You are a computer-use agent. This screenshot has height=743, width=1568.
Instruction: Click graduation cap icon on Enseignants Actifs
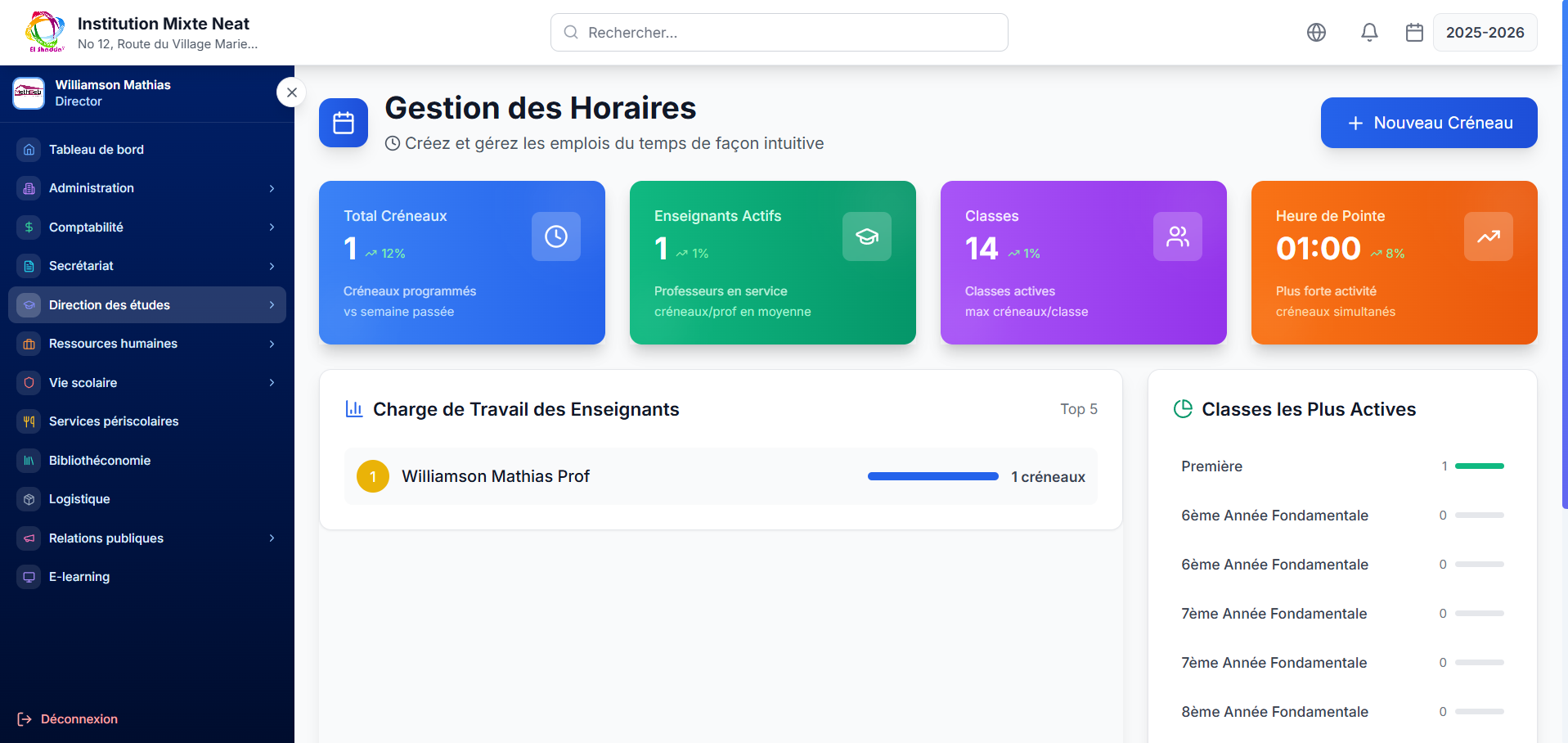click(x=866, y=236)
